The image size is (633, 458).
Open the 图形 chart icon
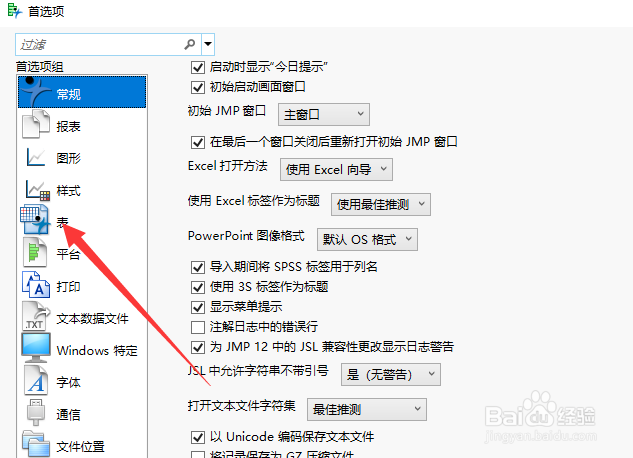36,157
